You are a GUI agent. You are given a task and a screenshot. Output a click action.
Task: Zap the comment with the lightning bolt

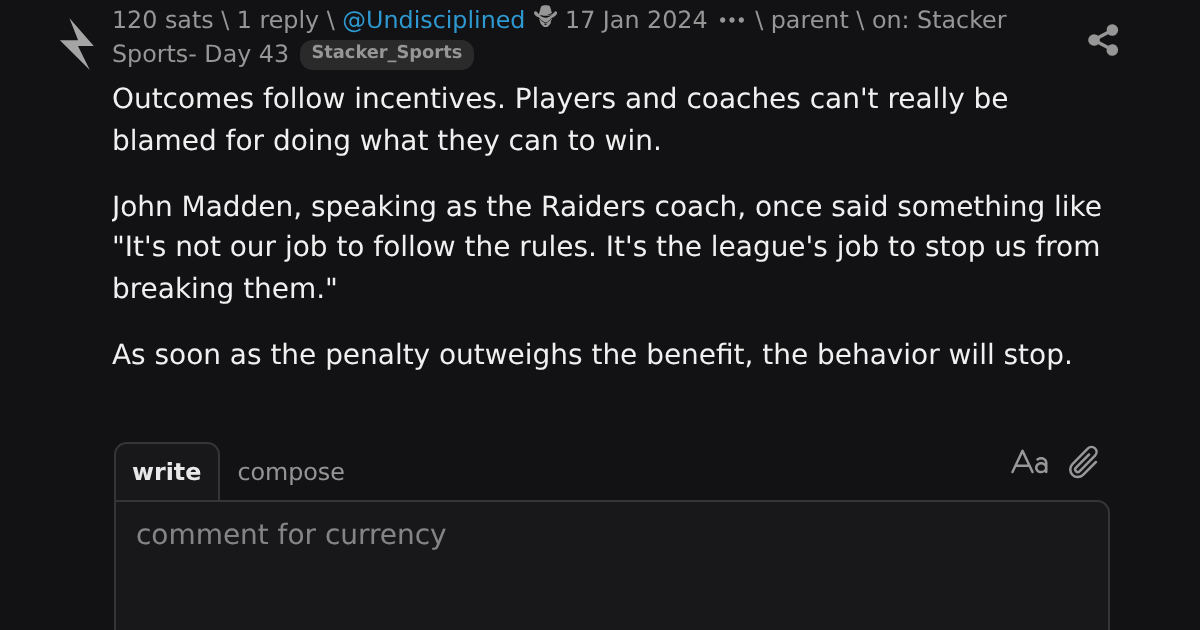tap(77, 44)
